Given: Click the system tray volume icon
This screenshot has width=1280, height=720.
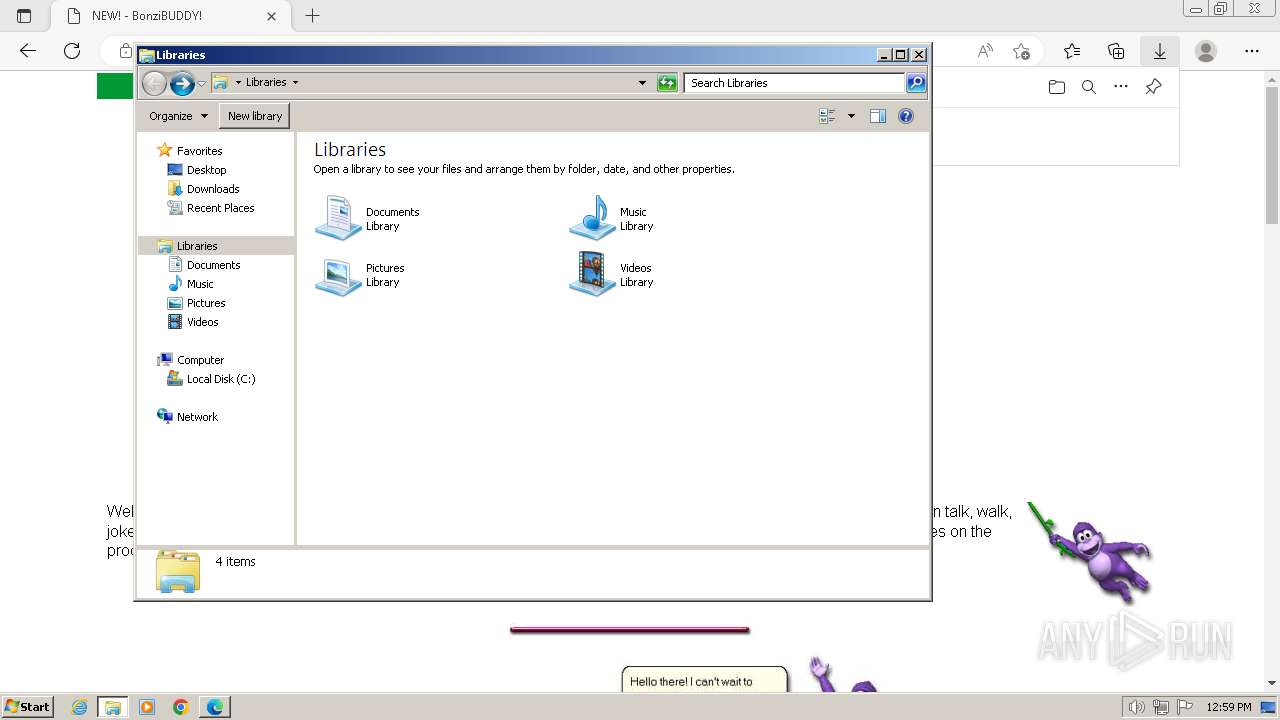Looking at the screenshot, I should pos(1138,707).
